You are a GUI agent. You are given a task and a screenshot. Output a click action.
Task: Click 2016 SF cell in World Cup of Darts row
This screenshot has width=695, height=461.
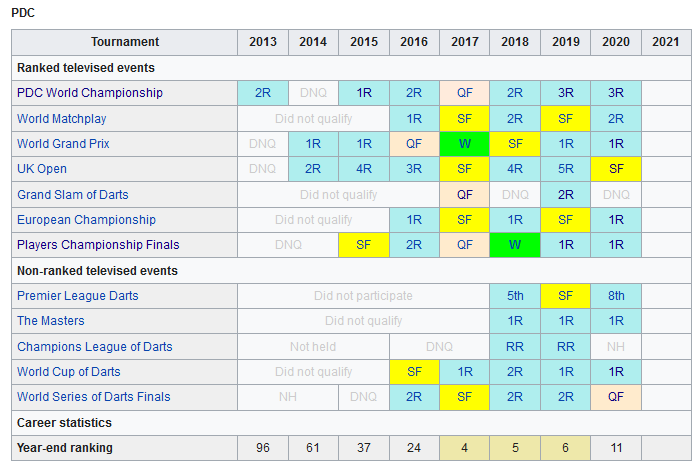pyautogui.click(x=414, y=371)
